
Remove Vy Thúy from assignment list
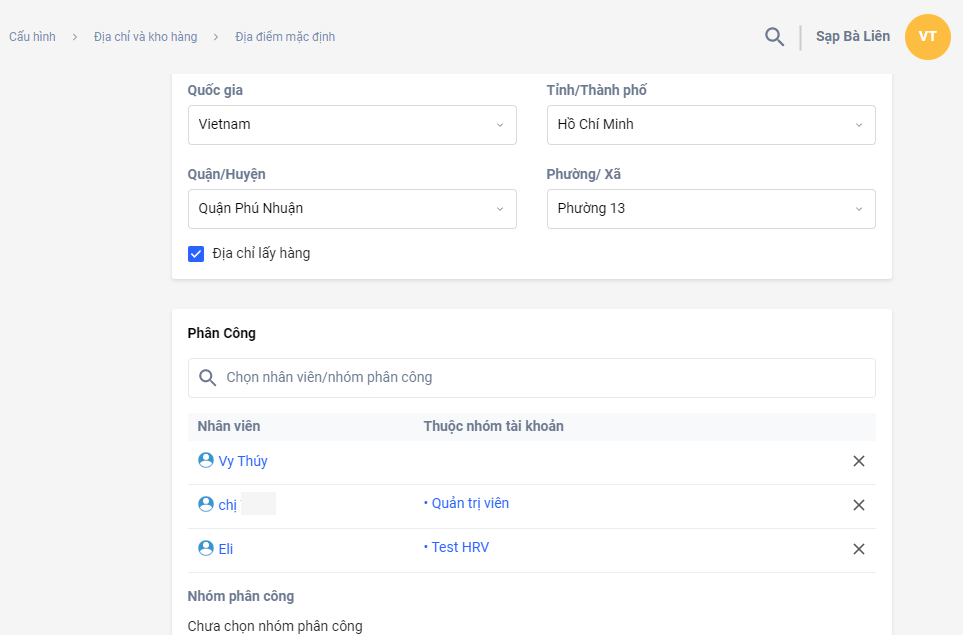point(858,461)
